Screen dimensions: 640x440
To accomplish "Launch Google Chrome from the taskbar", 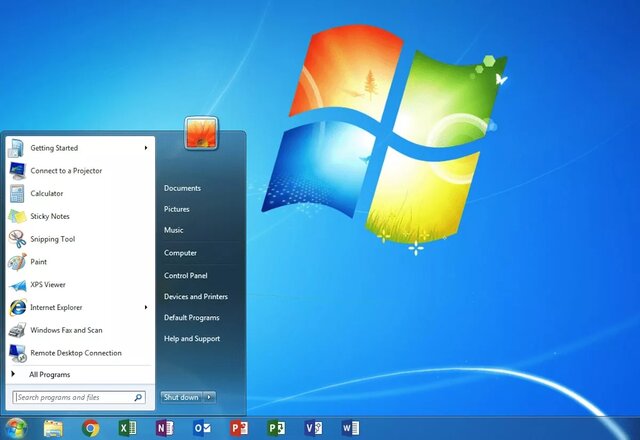I will pyautogui.click(x=90, y=429).
